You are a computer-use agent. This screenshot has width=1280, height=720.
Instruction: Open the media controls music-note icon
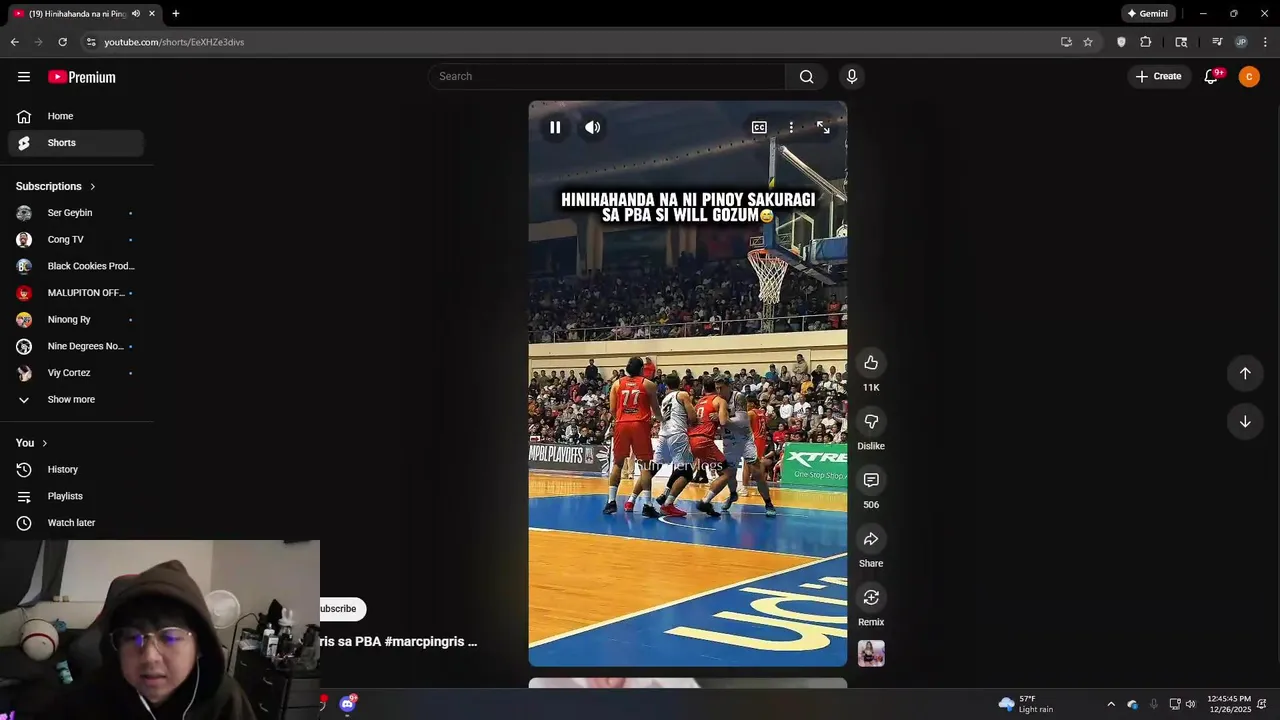click(x=1217, y=42)
